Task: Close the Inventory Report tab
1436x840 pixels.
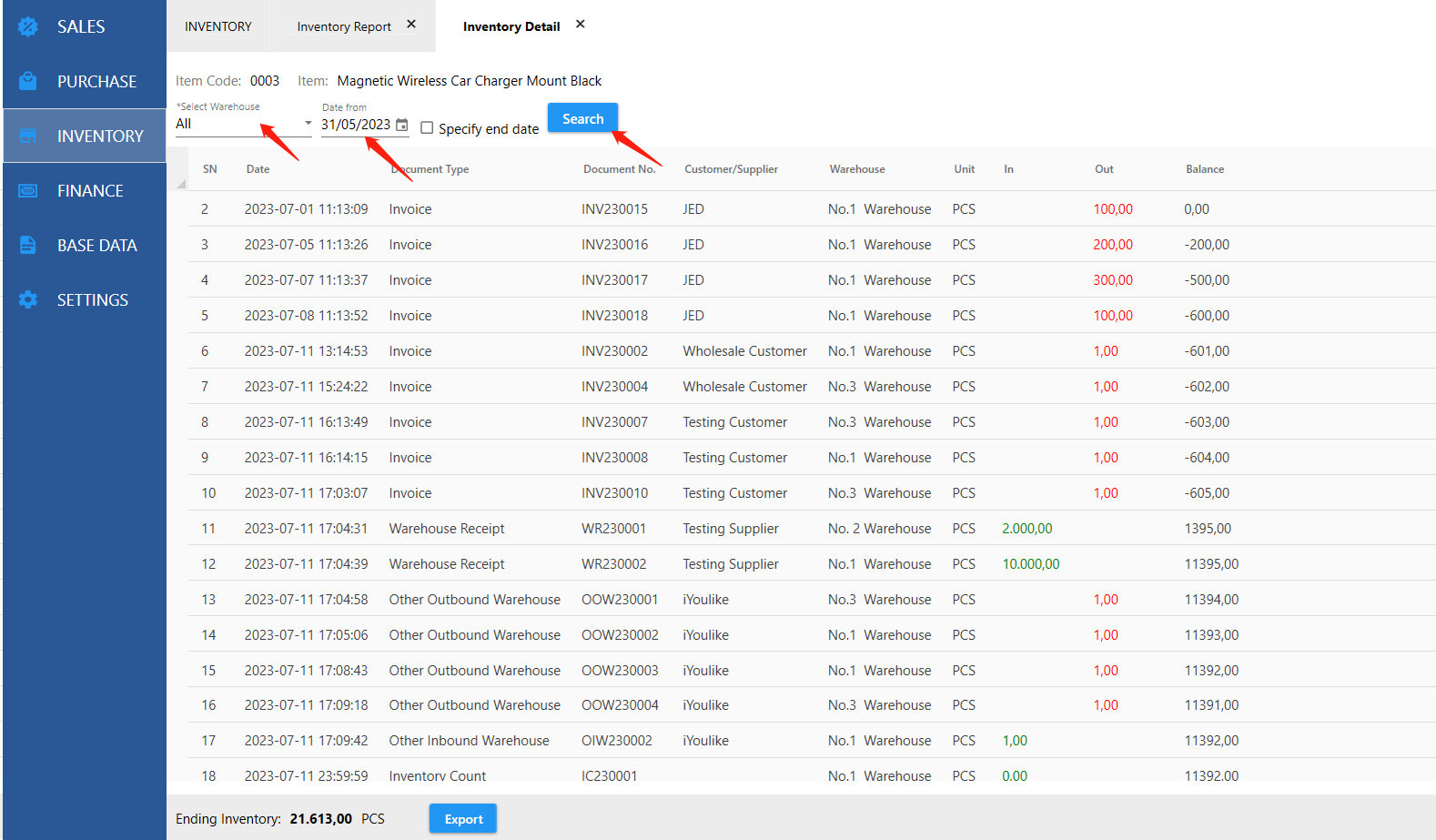Action: coord(411,25)
